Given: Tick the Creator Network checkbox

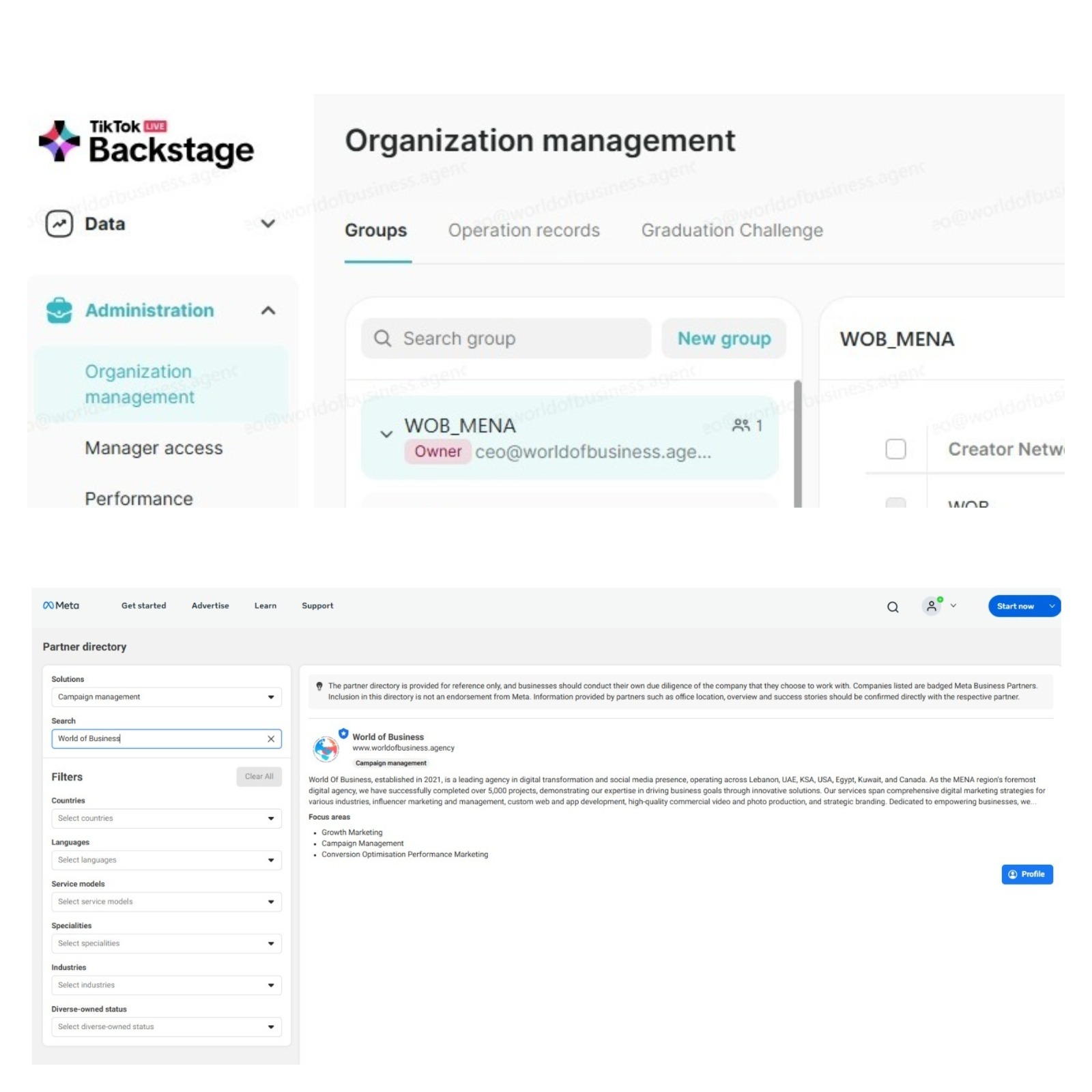Looking at the screenshot, I should pos(895,449).
